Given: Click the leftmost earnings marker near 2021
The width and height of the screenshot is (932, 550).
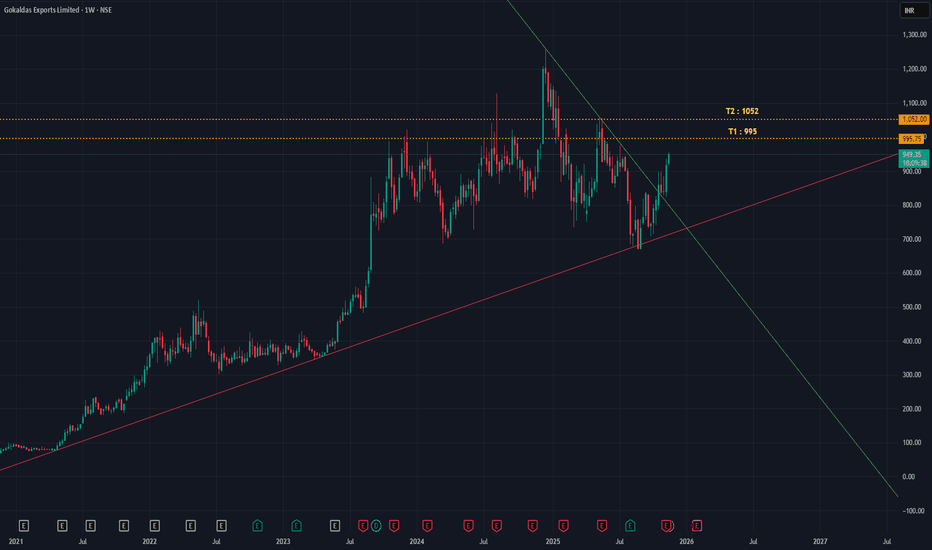Looking at the screenshot, I should pyautogui.click(x=23, y=525).
